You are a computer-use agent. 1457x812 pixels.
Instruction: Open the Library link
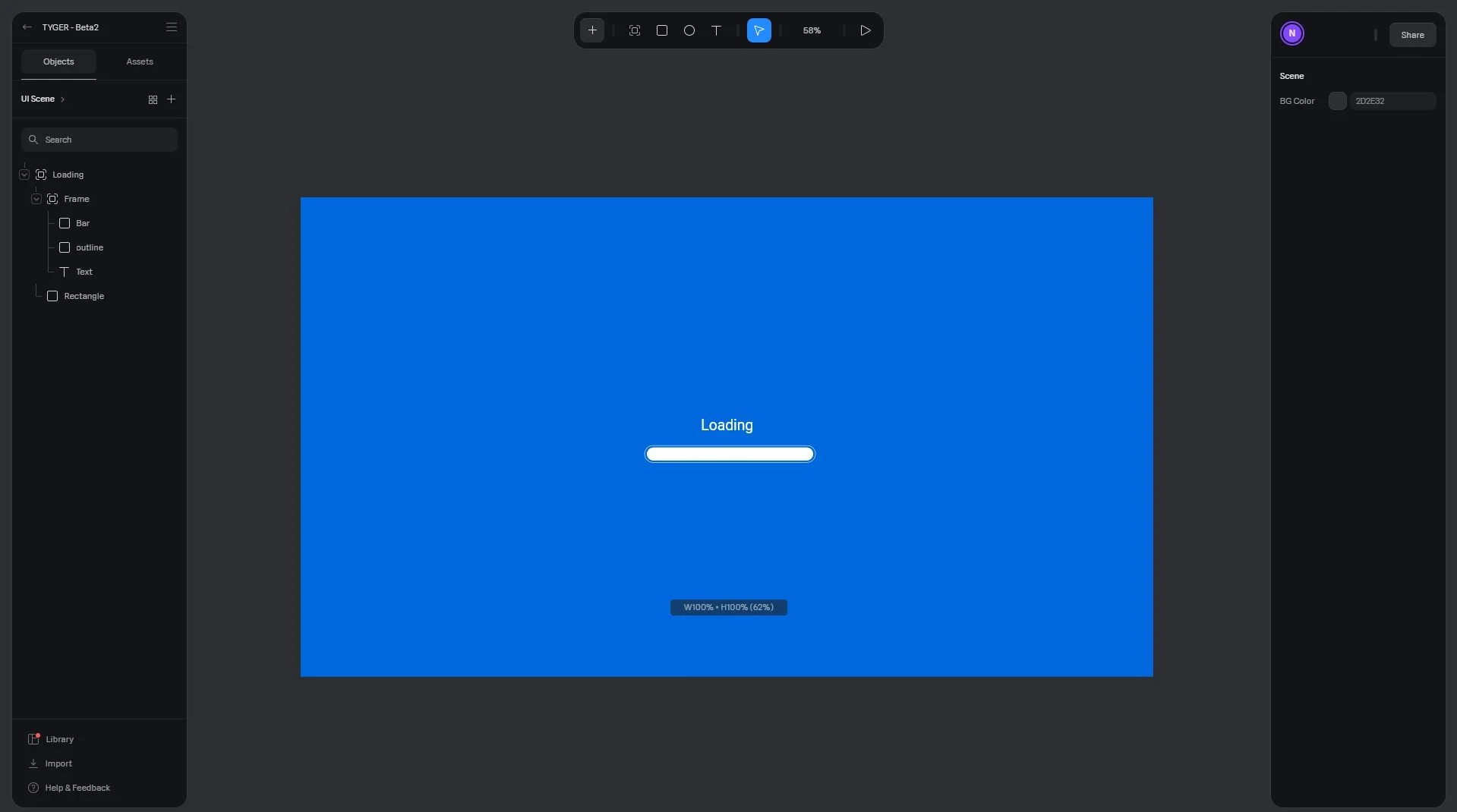60,739
